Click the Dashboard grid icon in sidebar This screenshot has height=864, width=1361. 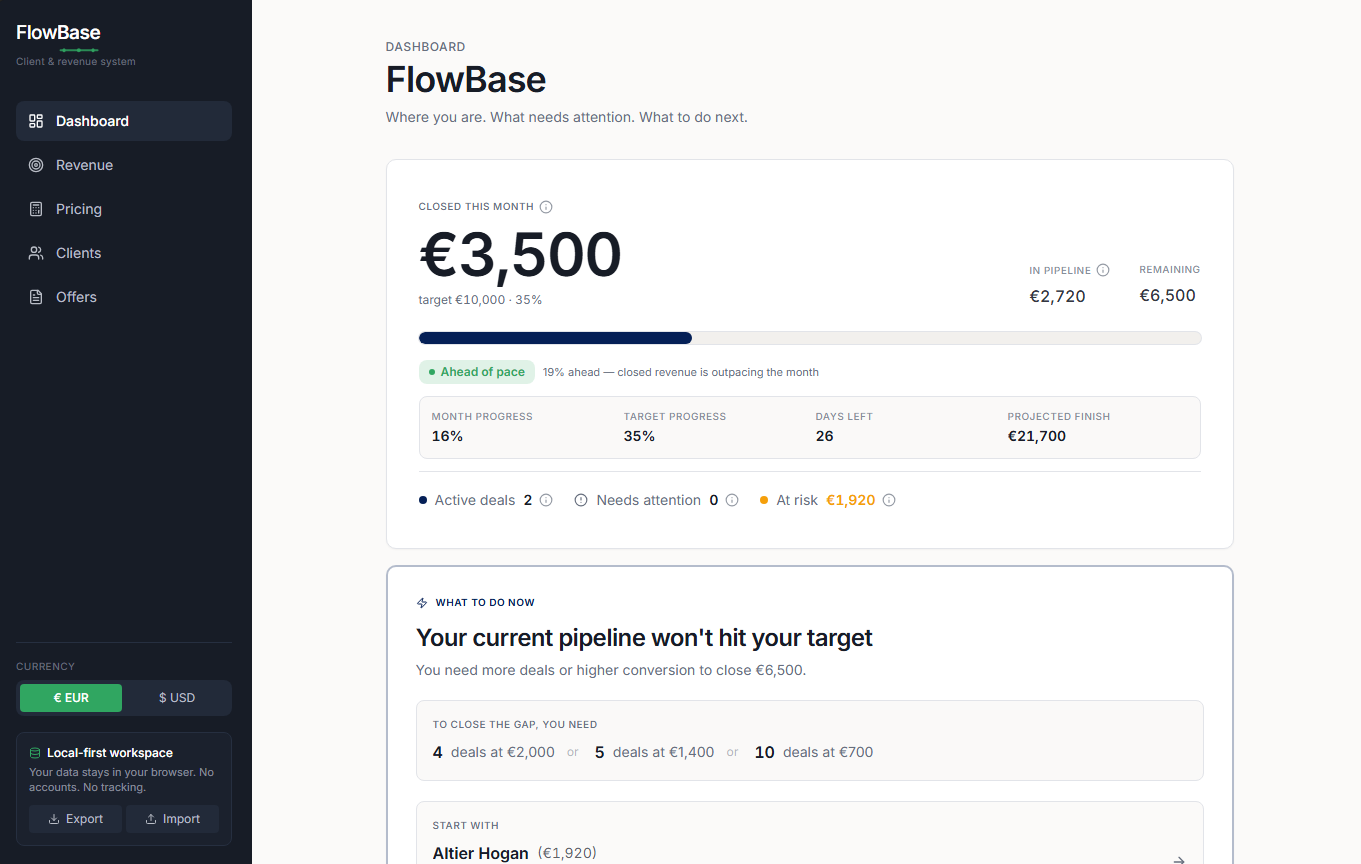pyautogui.click(x=36, y=121)
